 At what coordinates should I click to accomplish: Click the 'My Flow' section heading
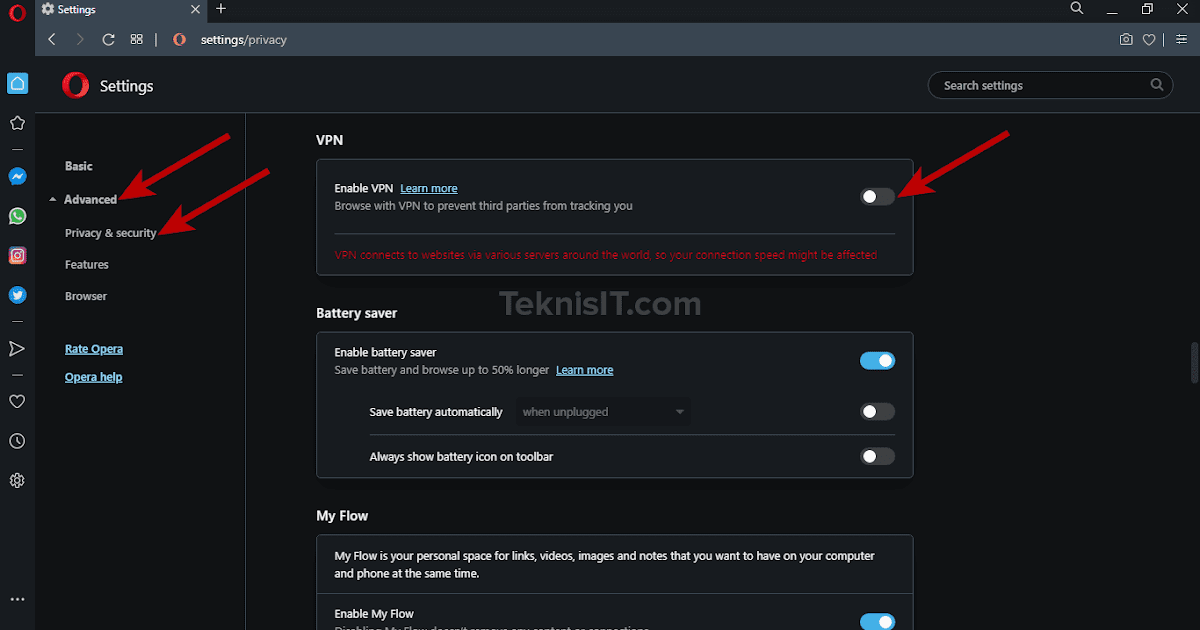click(342, 516)
